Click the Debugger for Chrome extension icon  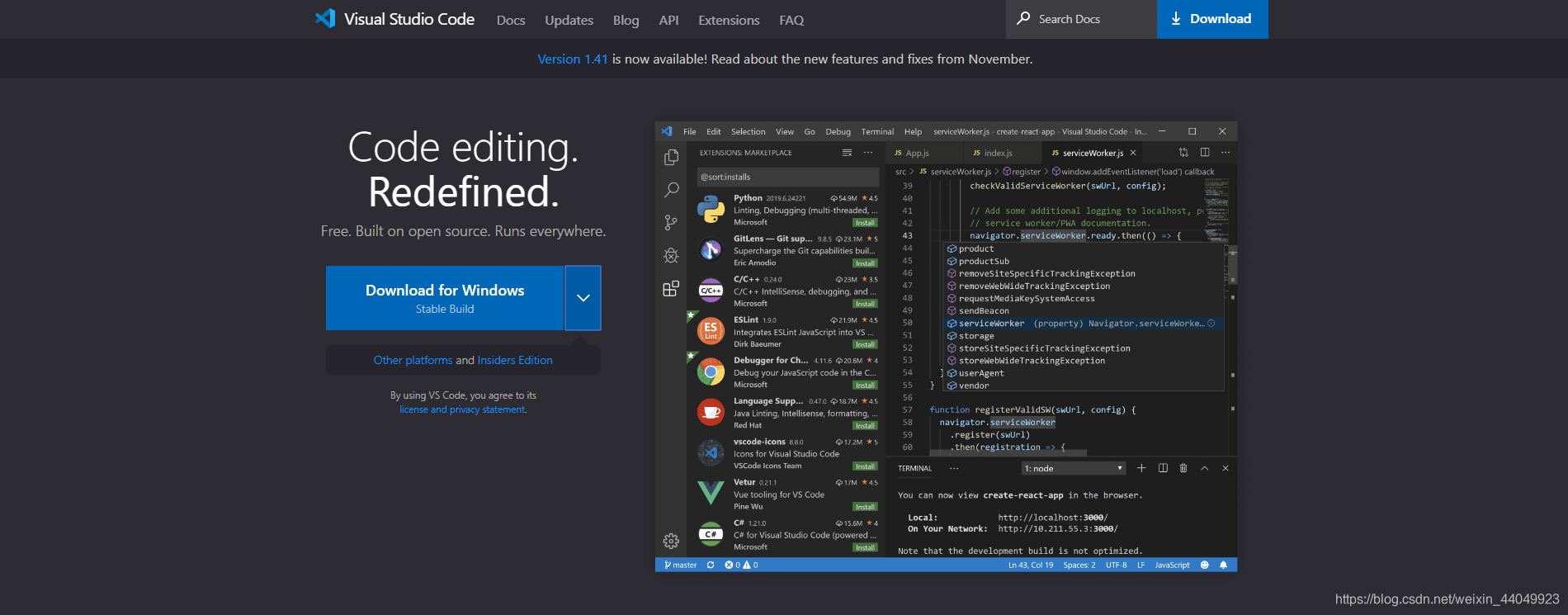(x=711, y=371)
